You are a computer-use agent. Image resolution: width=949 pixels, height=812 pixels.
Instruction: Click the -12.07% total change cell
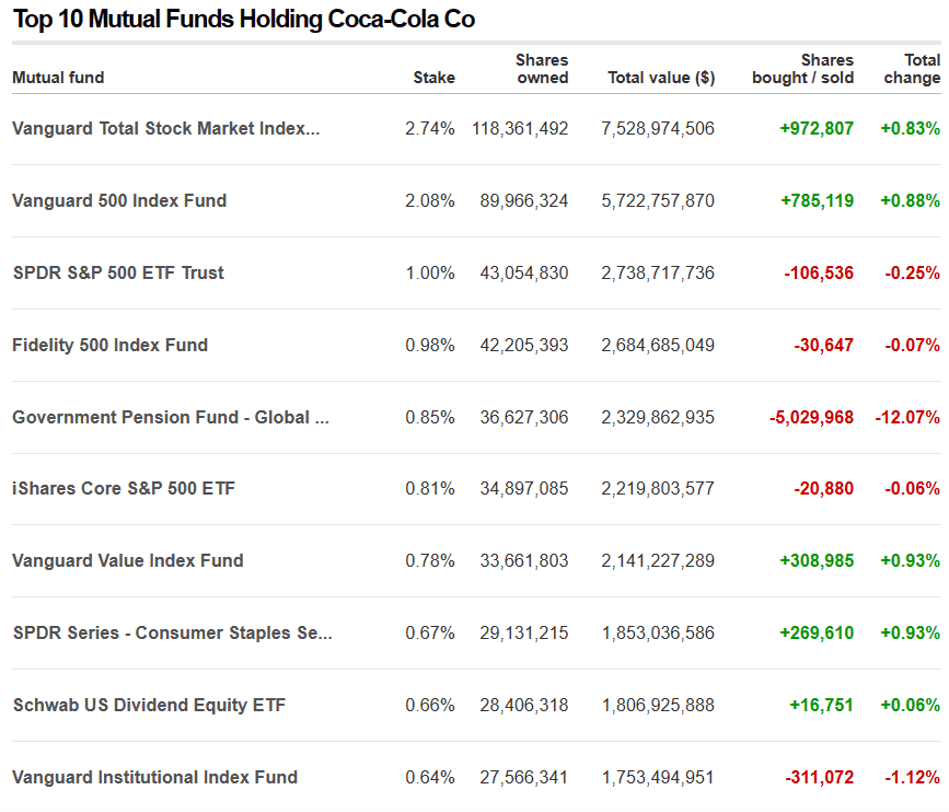(907, 417)
